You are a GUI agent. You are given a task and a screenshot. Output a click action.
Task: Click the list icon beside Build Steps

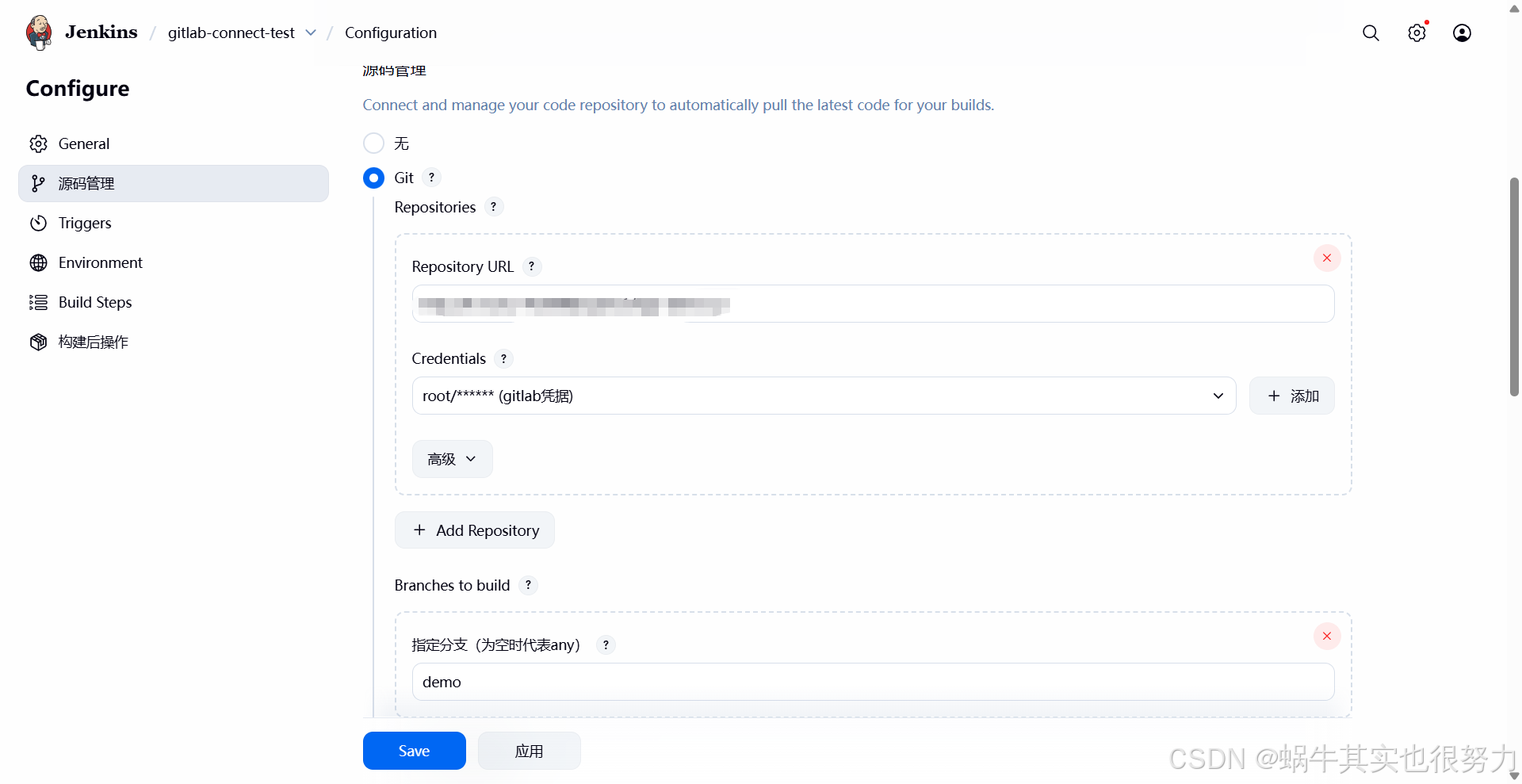38,302
